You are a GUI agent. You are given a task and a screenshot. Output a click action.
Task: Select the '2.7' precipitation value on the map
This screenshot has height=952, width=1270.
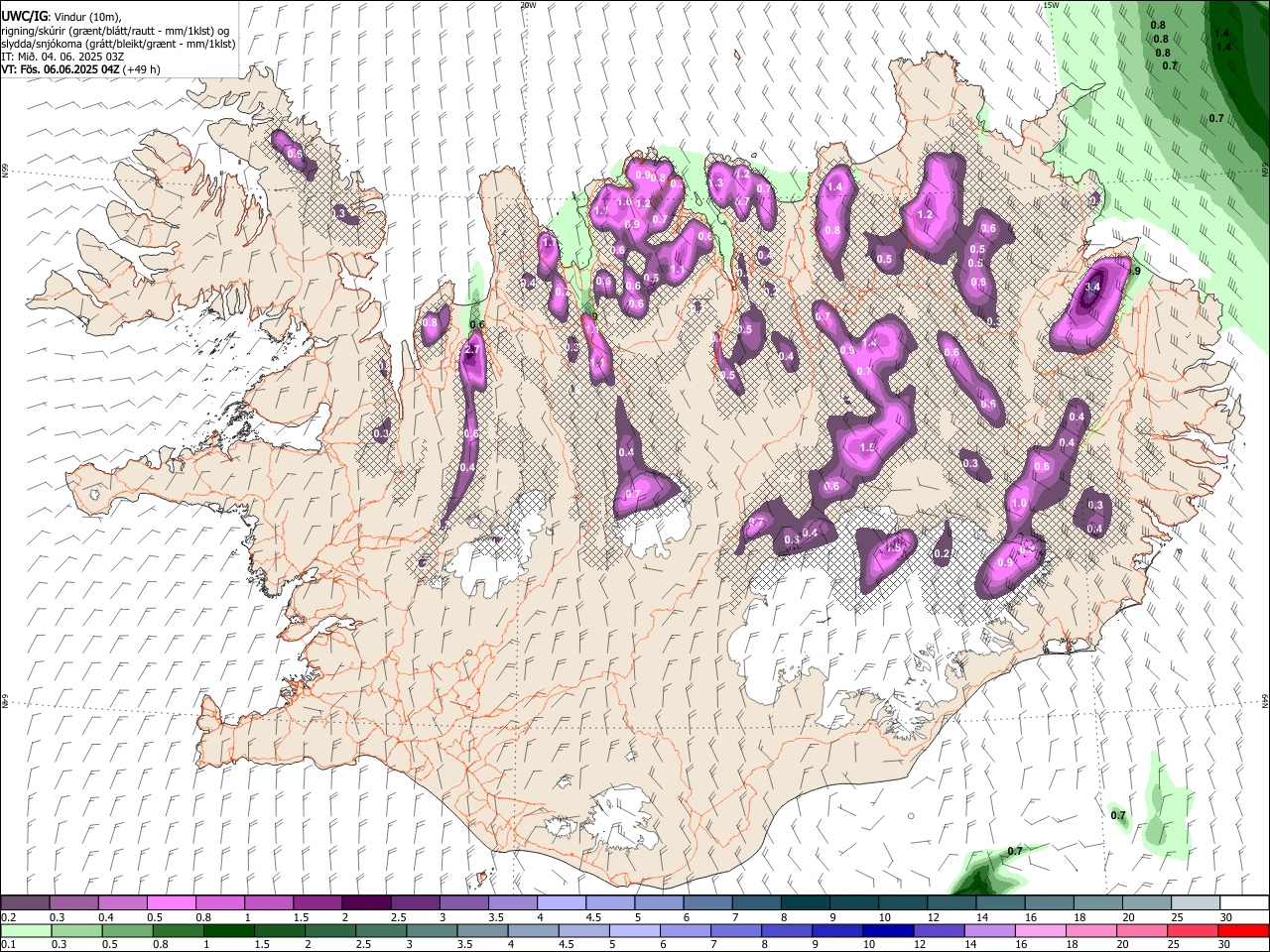pyautogui.click(x=472, y=350)
